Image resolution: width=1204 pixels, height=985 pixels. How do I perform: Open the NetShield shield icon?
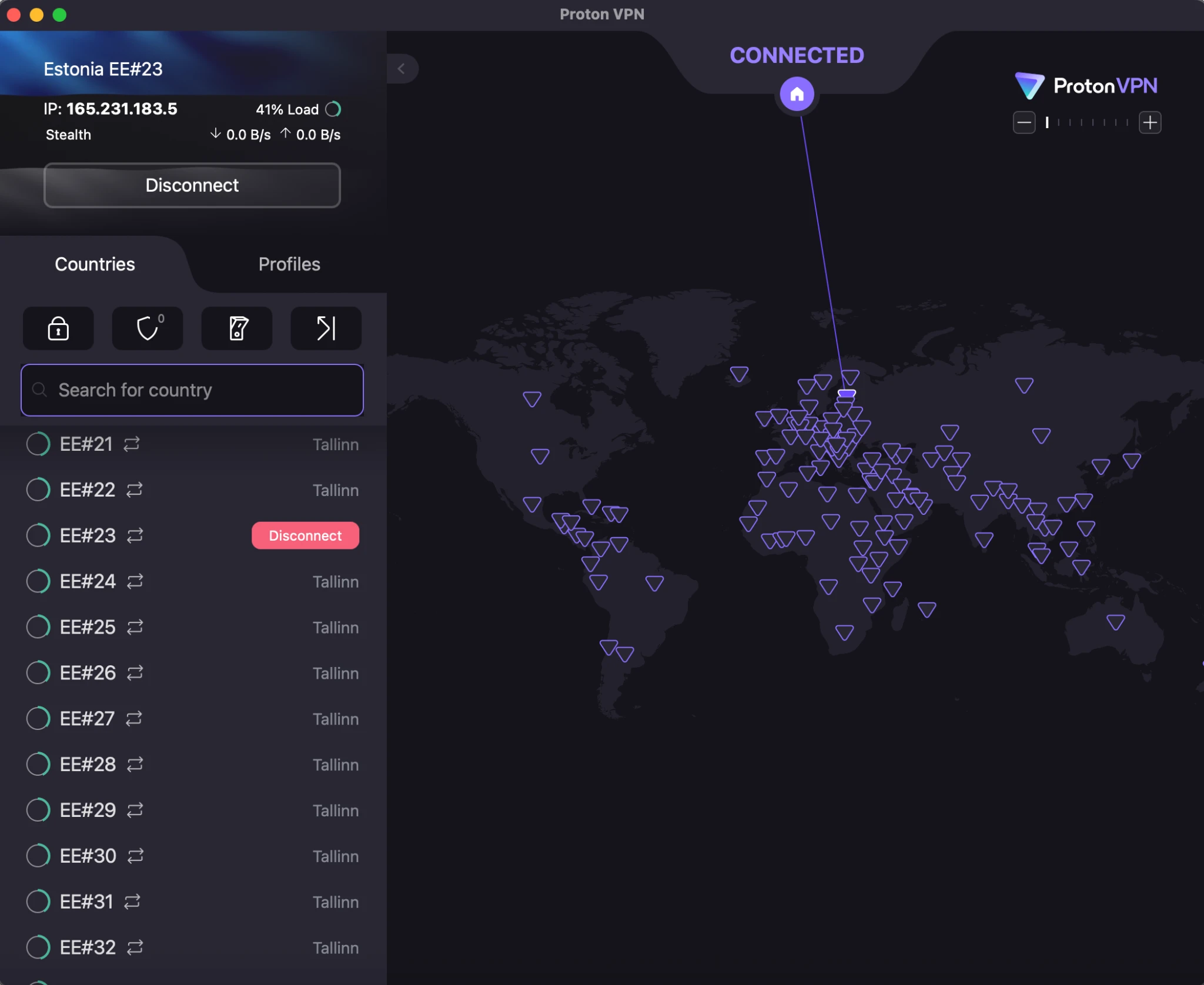147,329
